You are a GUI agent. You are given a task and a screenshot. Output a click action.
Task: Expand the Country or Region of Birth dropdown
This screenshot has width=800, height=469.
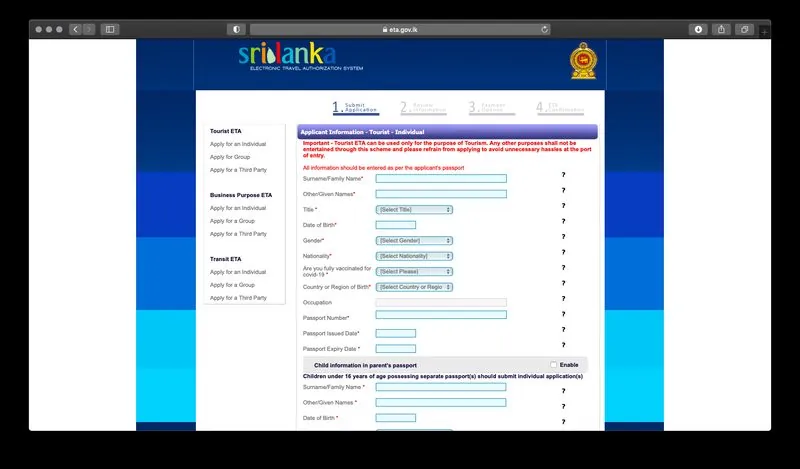pyautogui.click(x=414, y=287)
